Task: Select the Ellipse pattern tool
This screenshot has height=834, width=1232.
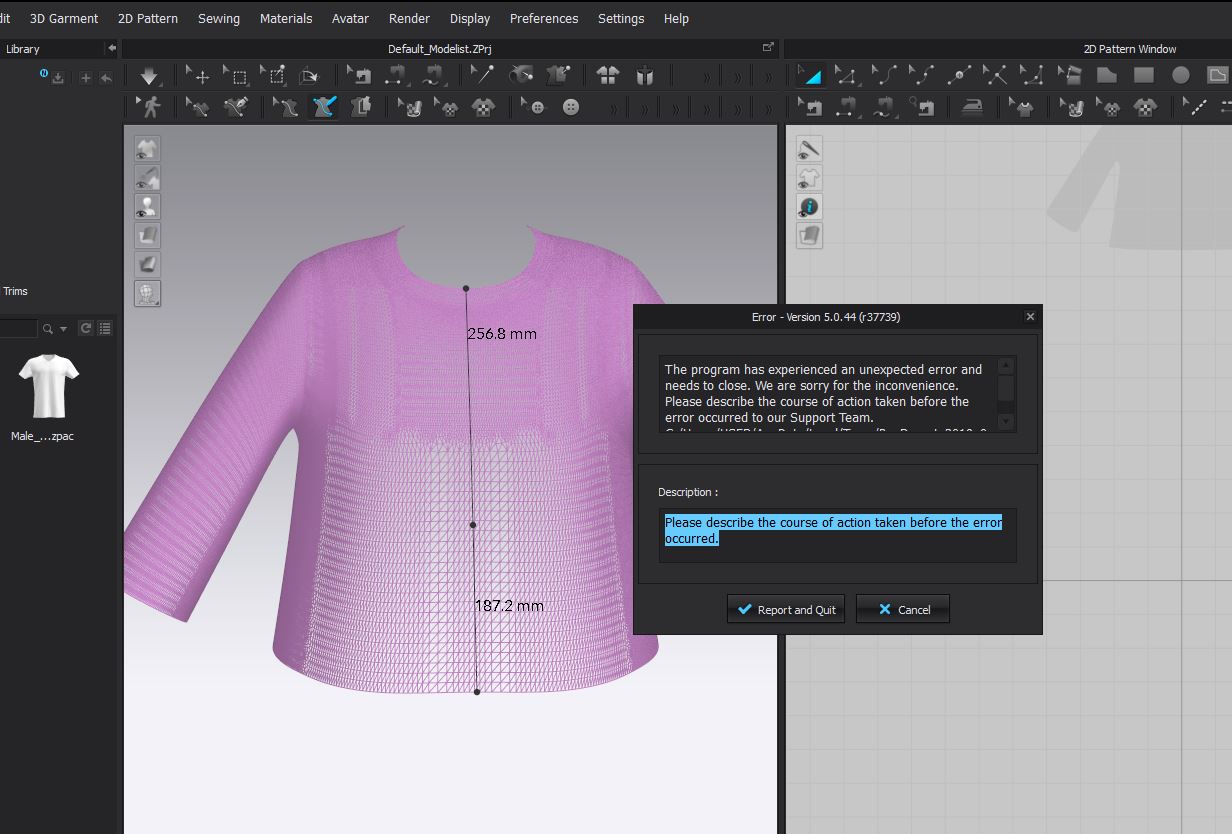Action: coord(1180,76)
